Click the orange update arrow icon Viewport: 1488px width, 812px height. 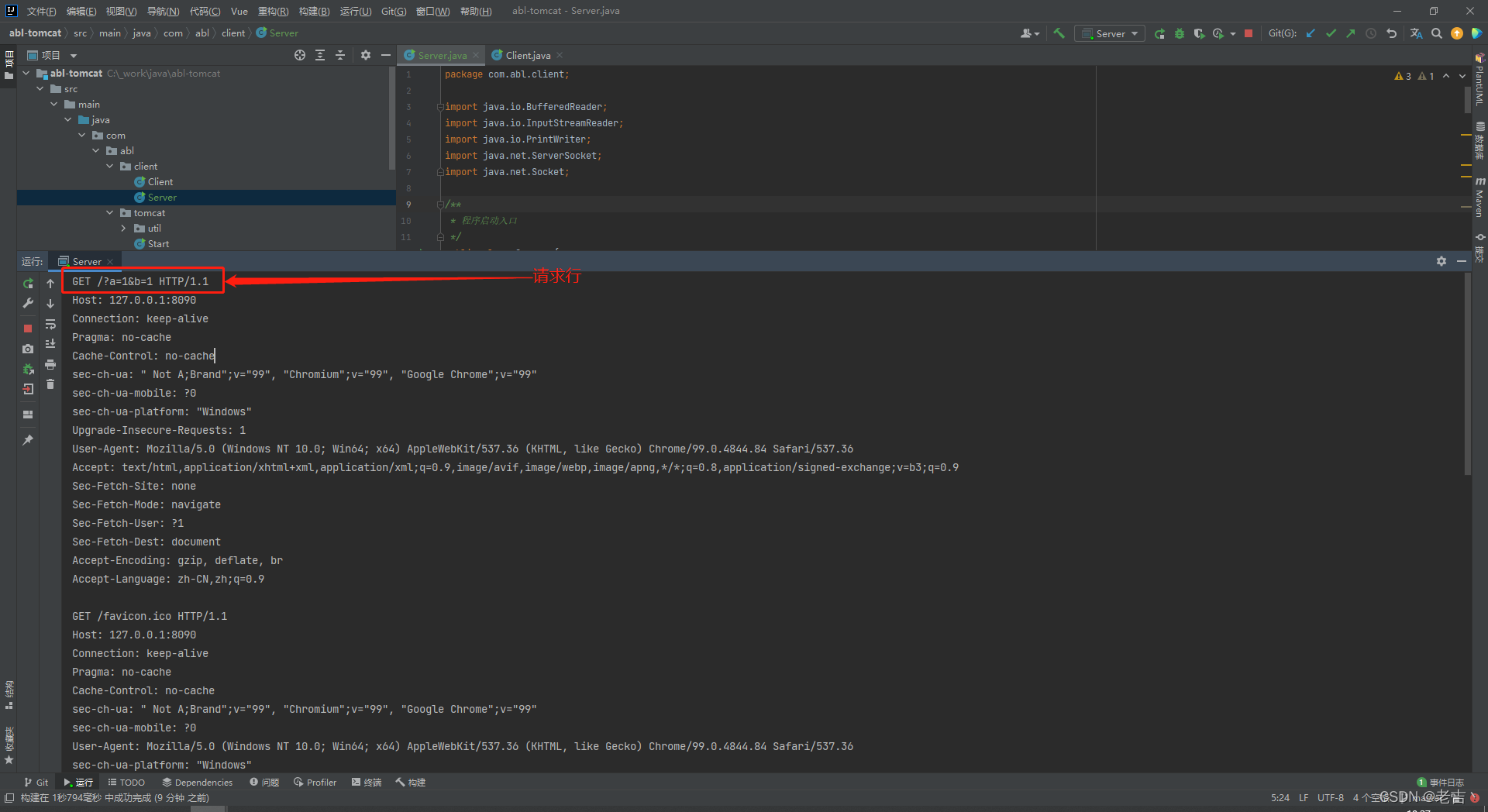[x=1457, y=33]
